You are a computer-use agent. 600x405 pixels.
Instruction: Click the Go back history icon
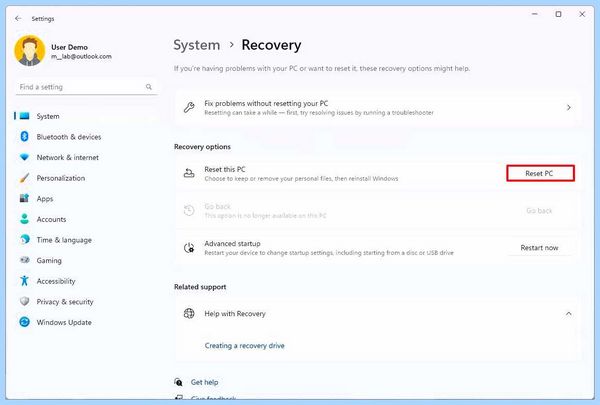click(x=189, y=210)
